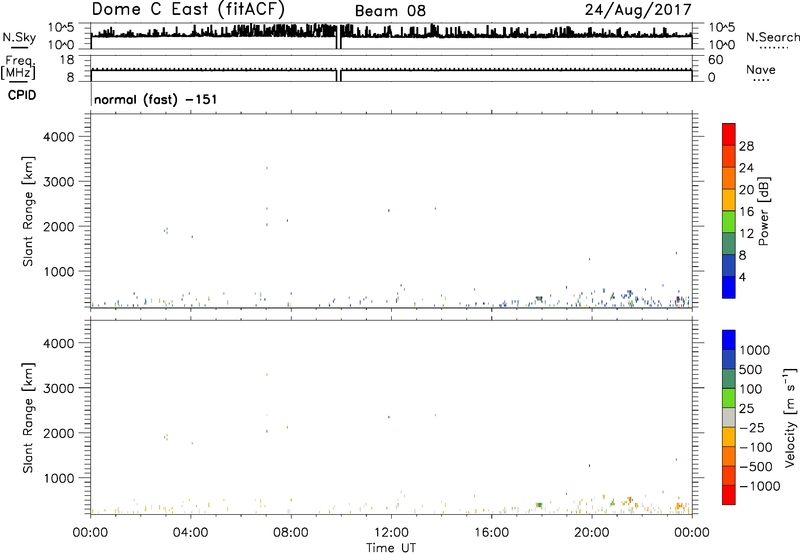Click the date '24/Aug/2017'
Image resolution: width=800 pixels, height=554 pixels.
pos(638,10)
